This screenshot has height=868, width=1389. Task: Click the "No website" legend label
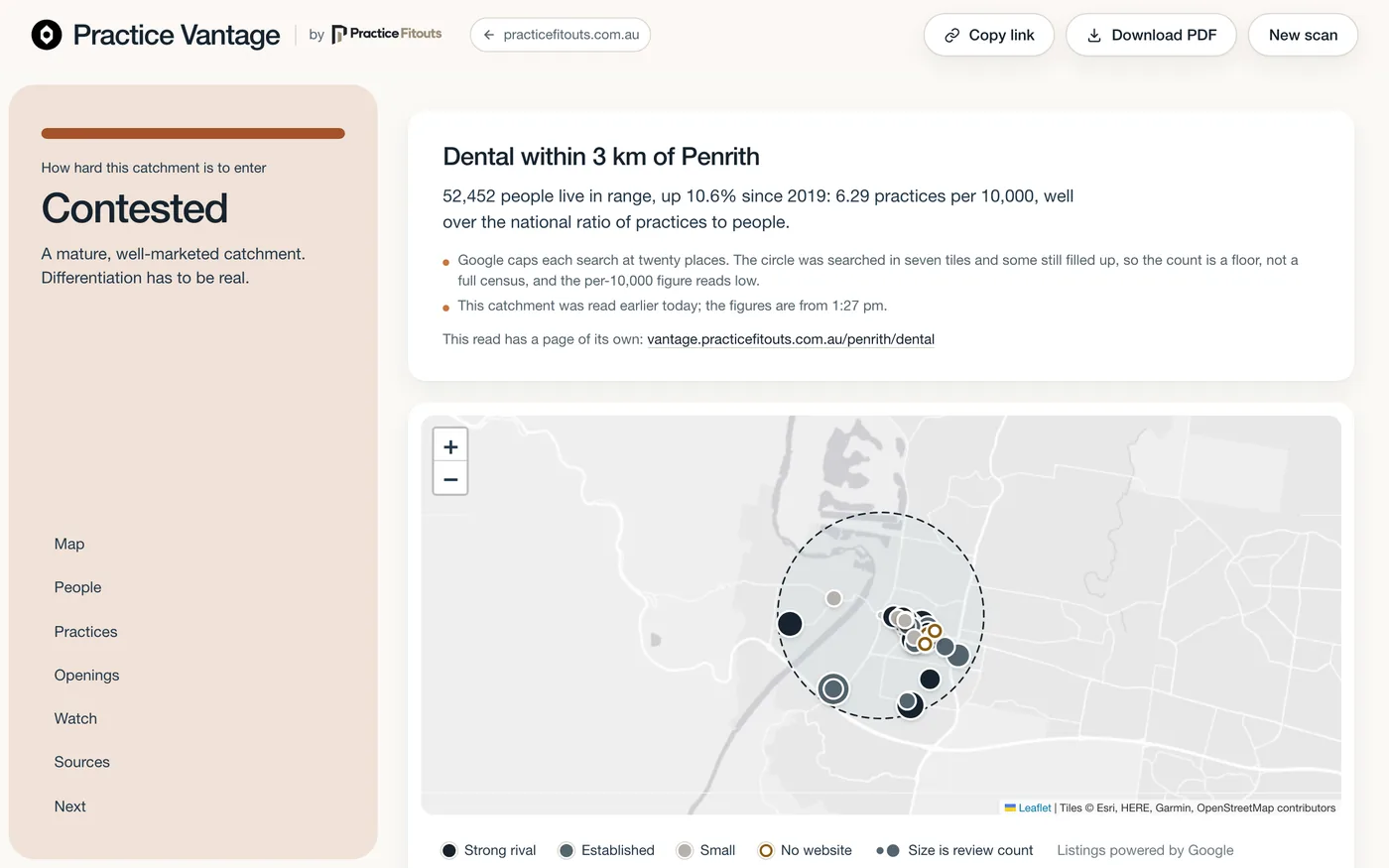(817, 850)
